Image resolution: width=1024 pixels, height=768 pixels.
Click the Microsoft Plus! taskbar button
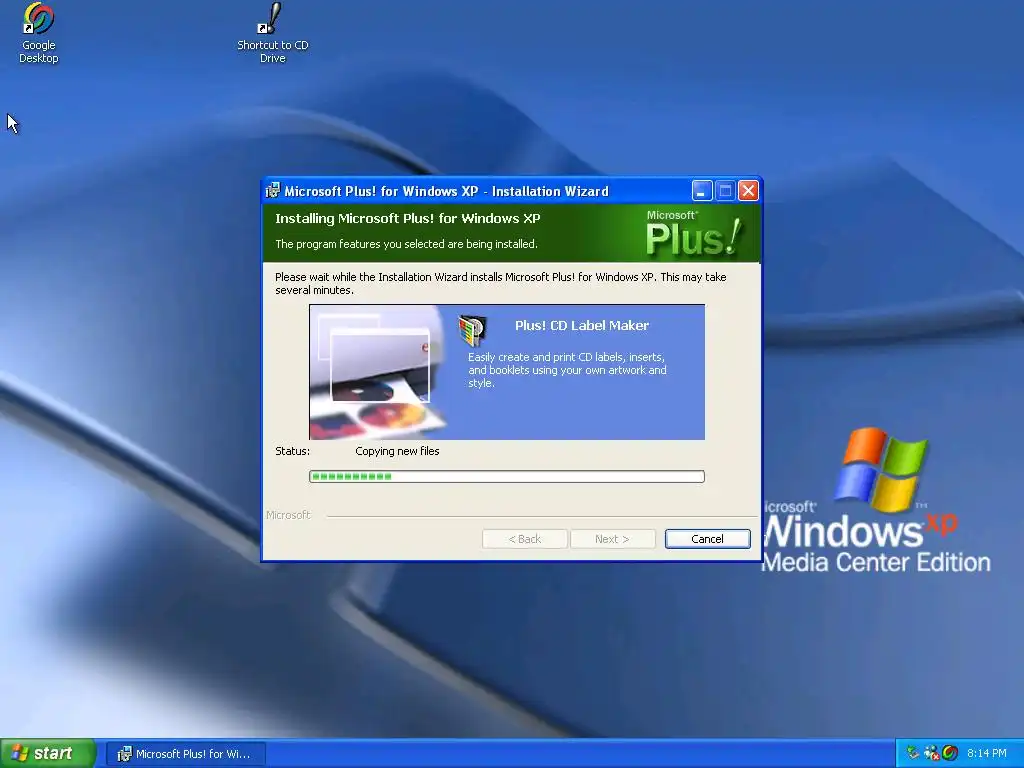point(185,754)
